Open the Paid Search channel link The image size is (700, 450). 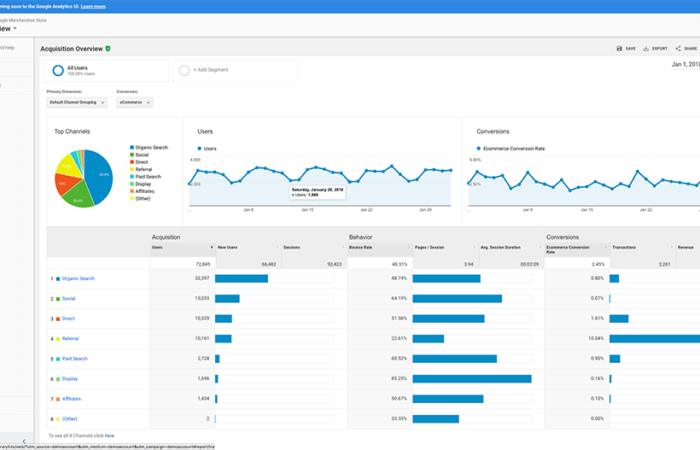click(x=74, y=358)
